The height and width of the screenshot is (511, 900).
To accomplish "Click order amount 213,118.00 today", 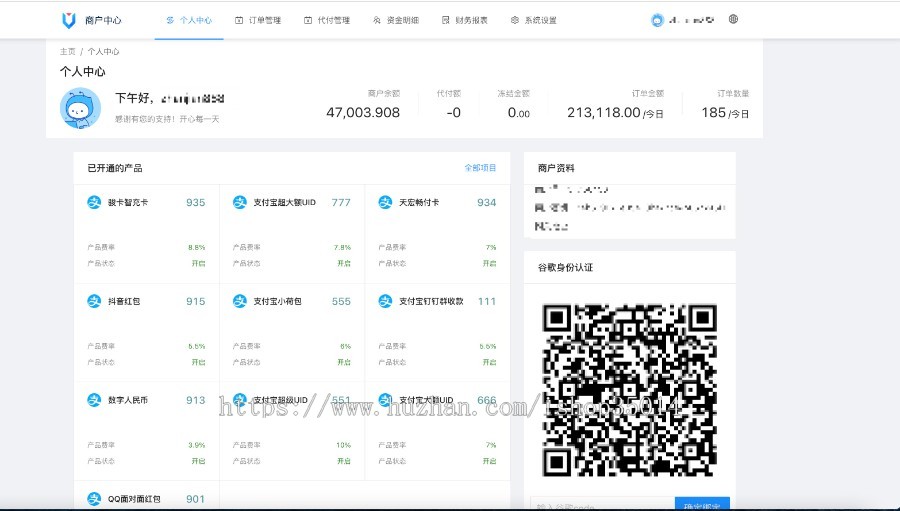I will (x=615, y=113).
